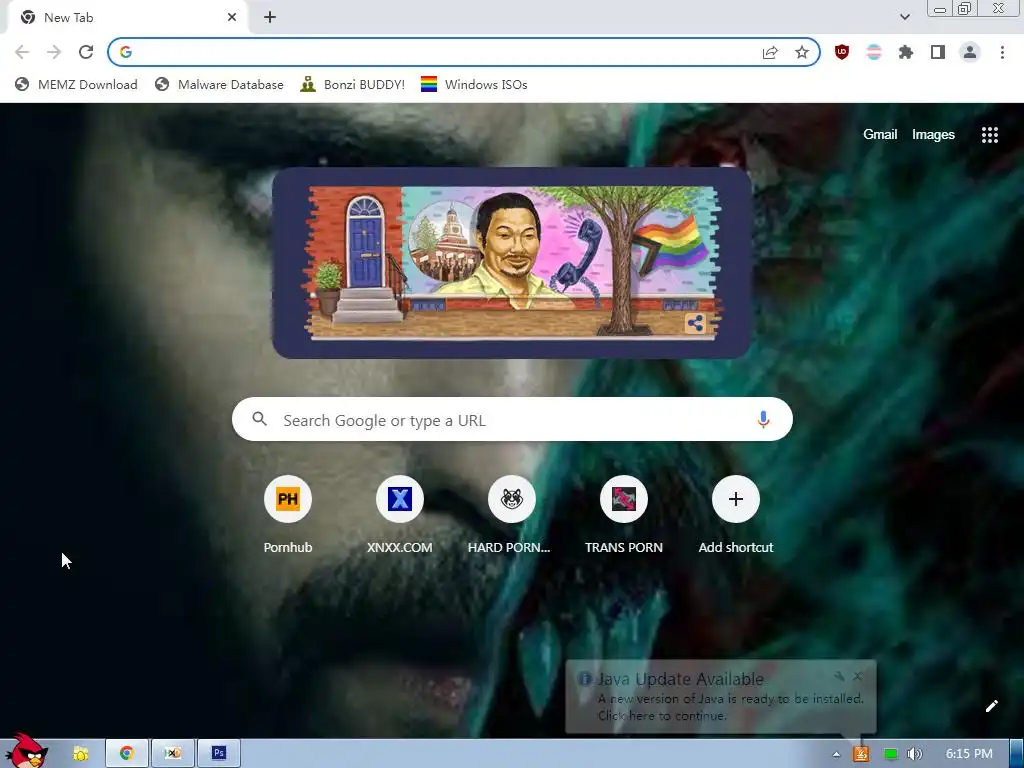Open the Malware Database bookmark
The height and width of the screenshot is (768, 1024).
coord(219,84)
